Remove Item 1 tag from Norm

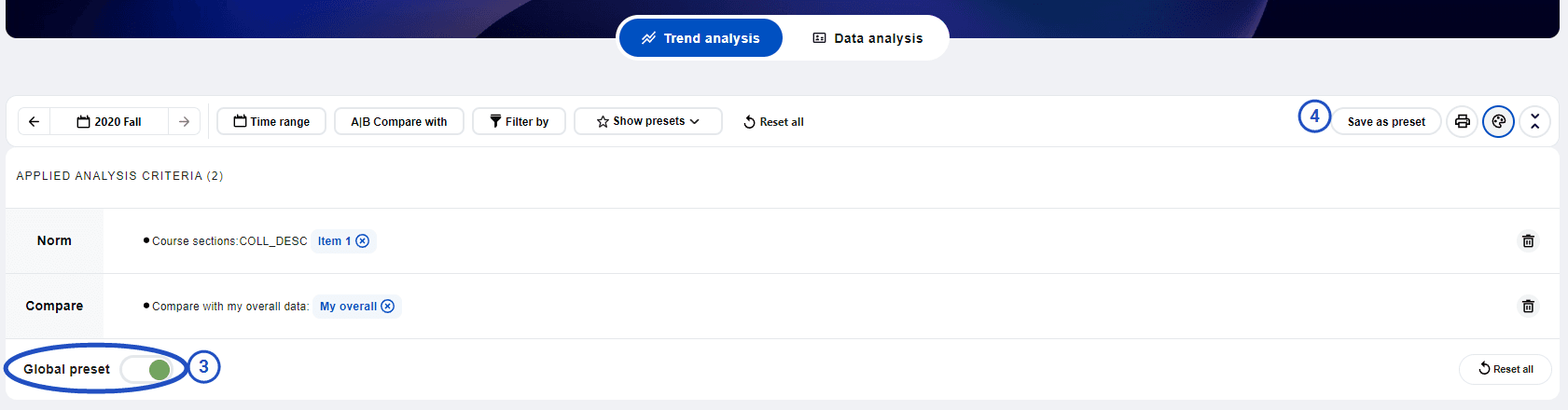[363, 241]
